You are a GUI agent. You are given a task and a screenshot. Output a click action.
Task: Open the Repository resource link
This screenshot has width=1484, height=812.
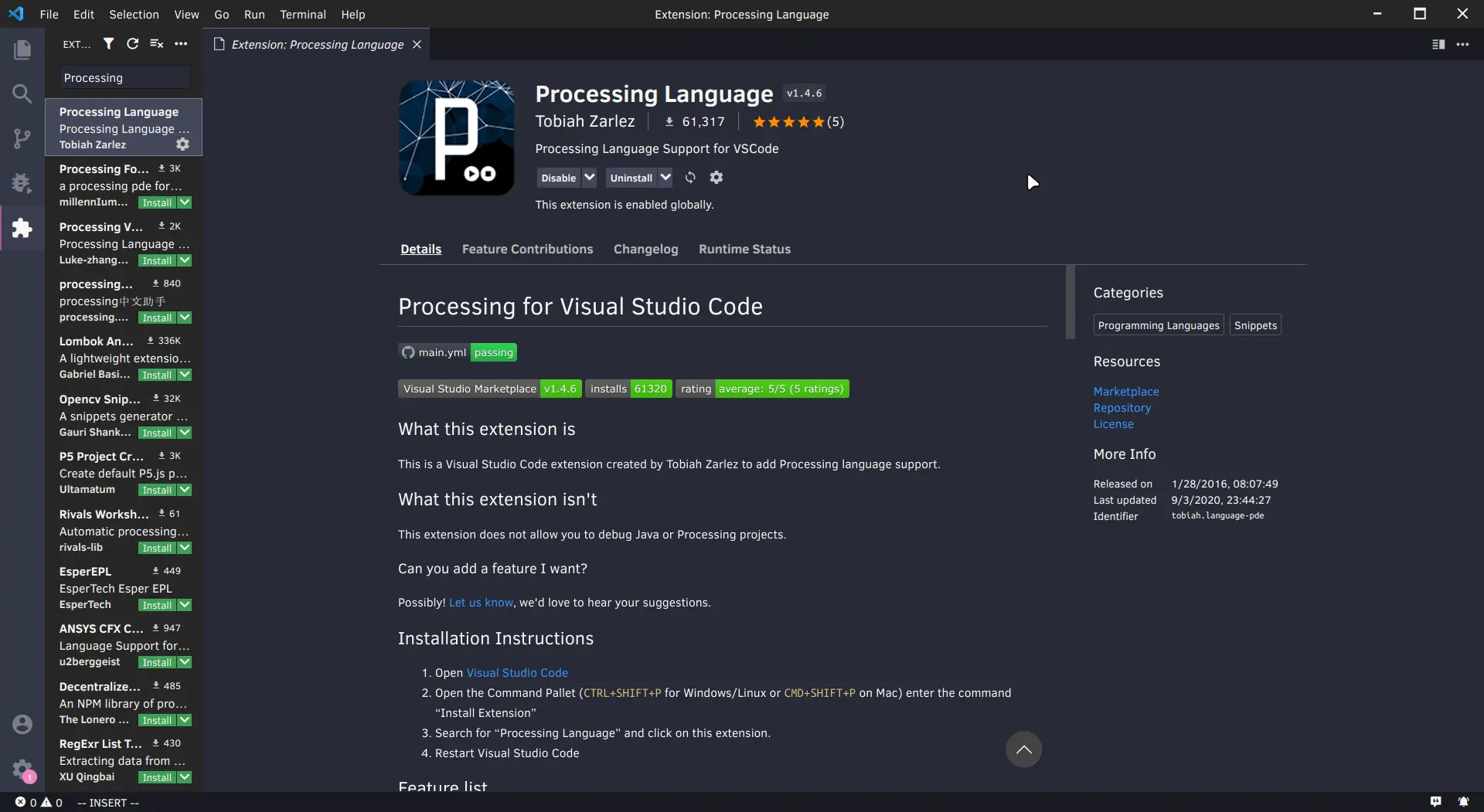click(x=1122, y=408)
